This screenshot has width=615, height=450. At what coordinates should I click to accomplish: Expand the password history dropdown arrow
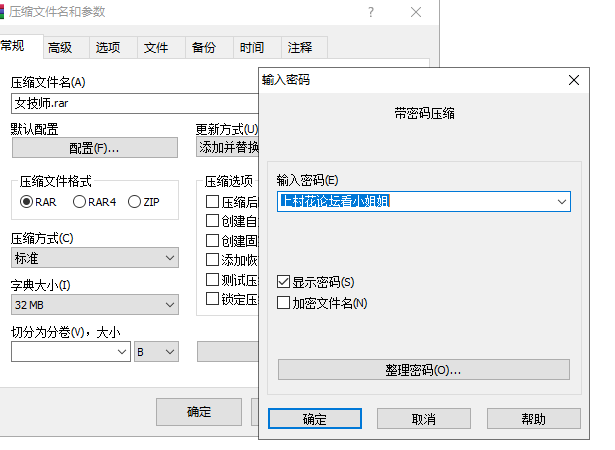pos(560,202)
